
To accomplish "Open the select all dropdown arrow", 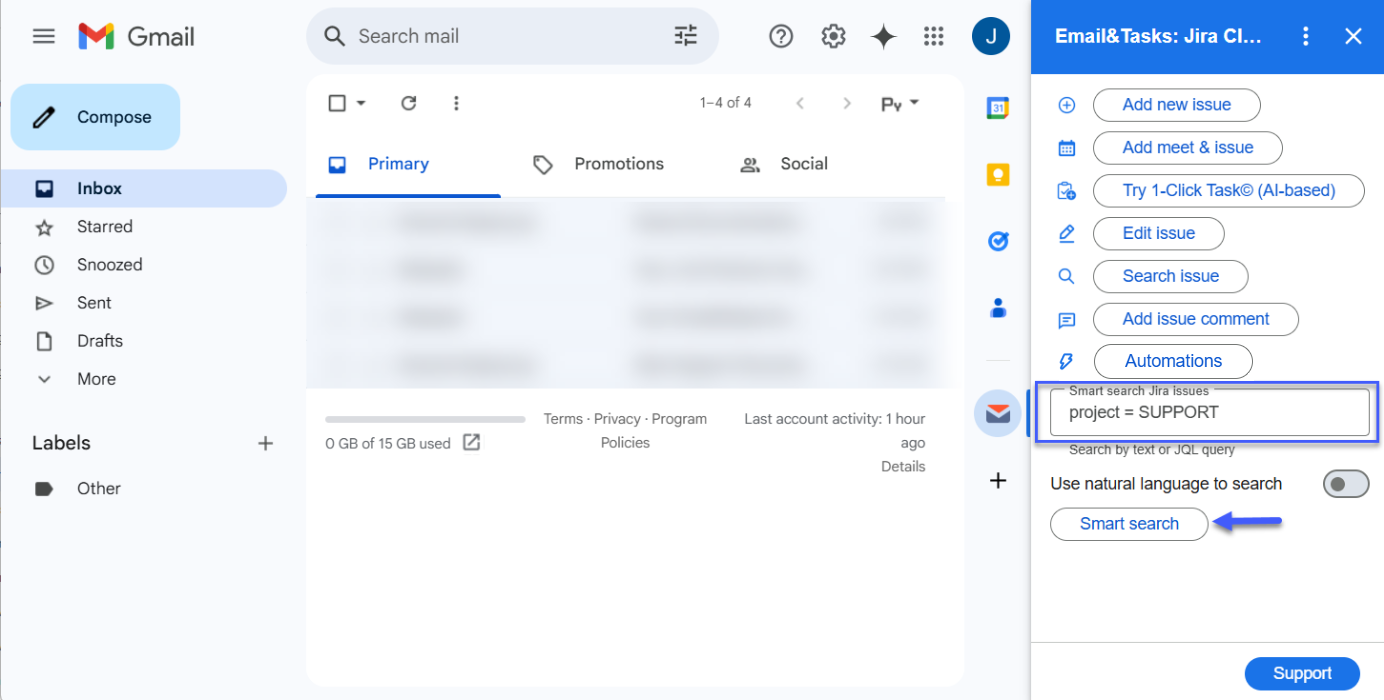I will (361, 103).
